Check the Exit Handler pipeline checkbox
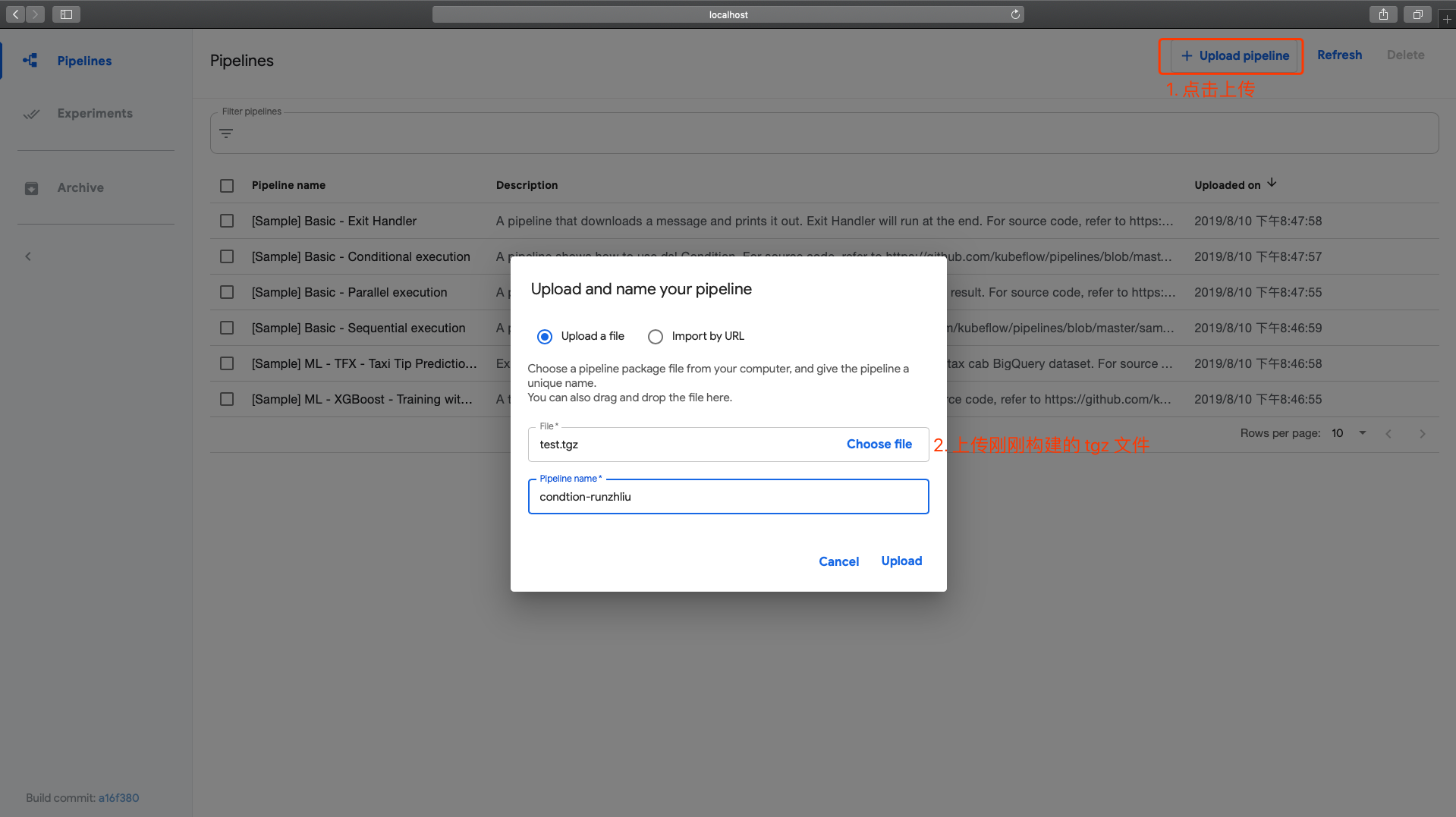The height and width of the screenshot is (817, 1456). 227,221
